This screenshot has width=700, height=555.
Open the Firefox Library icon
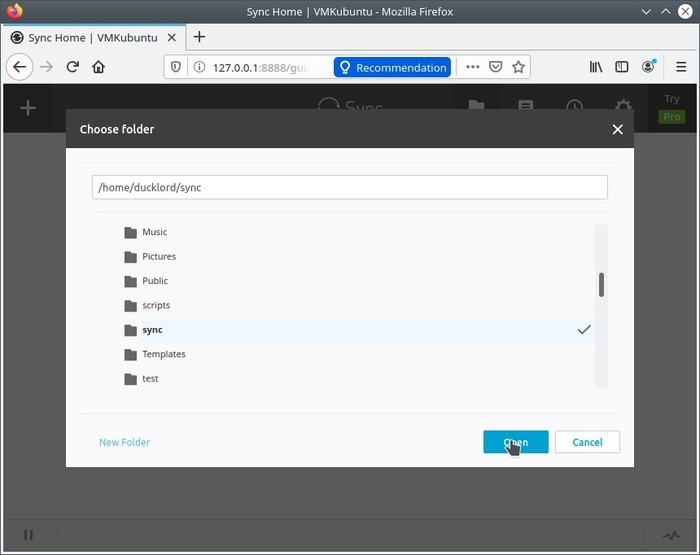pos(596,67)
